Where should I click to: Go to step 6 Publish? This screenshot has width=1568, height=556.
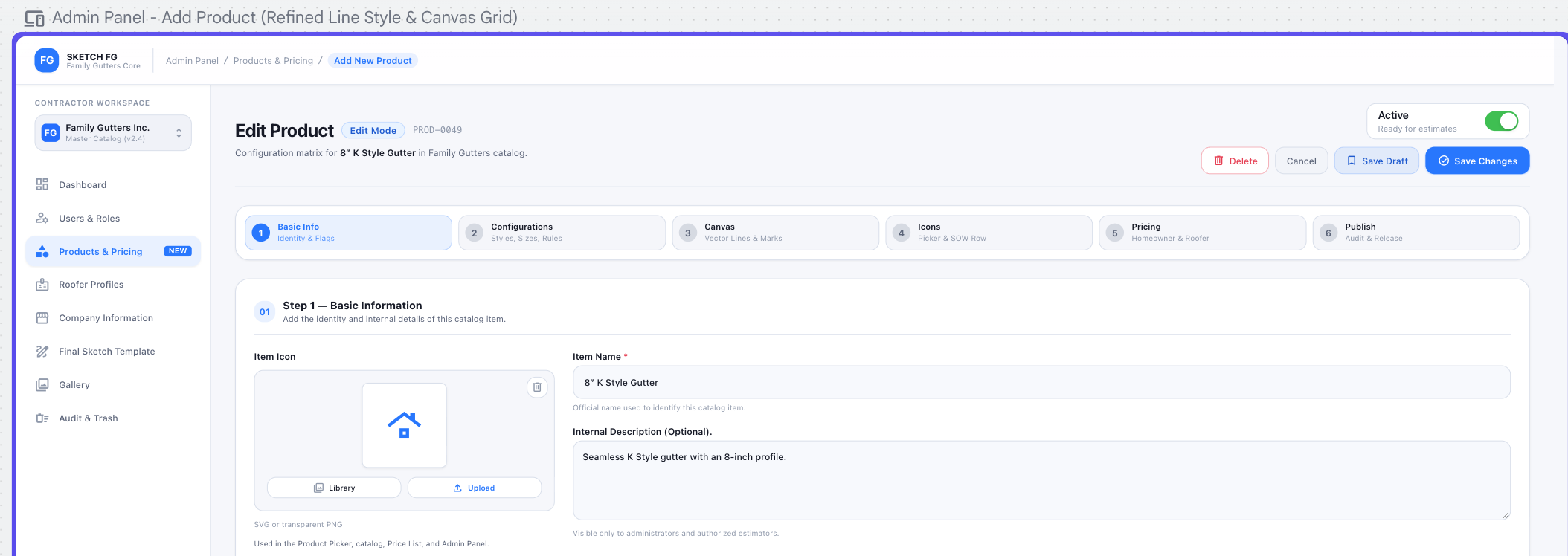(1416, 233)
